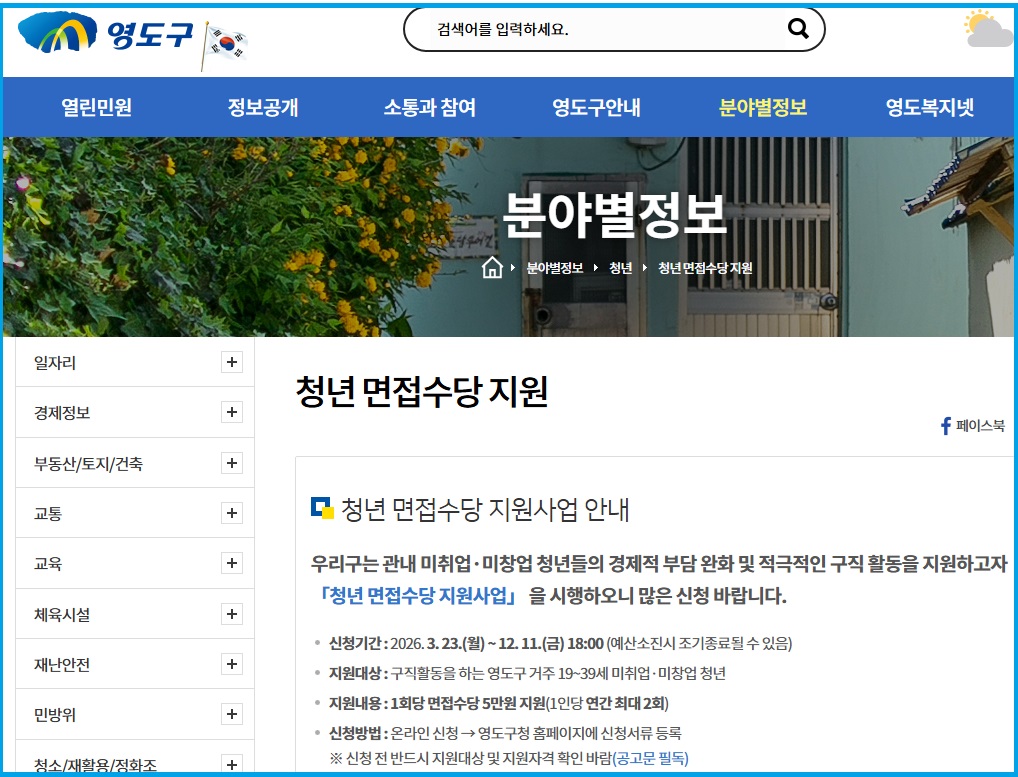This screenshot has width=1018, height=777.
Task: Open the 영도구안내 menu
Action: 596,107
